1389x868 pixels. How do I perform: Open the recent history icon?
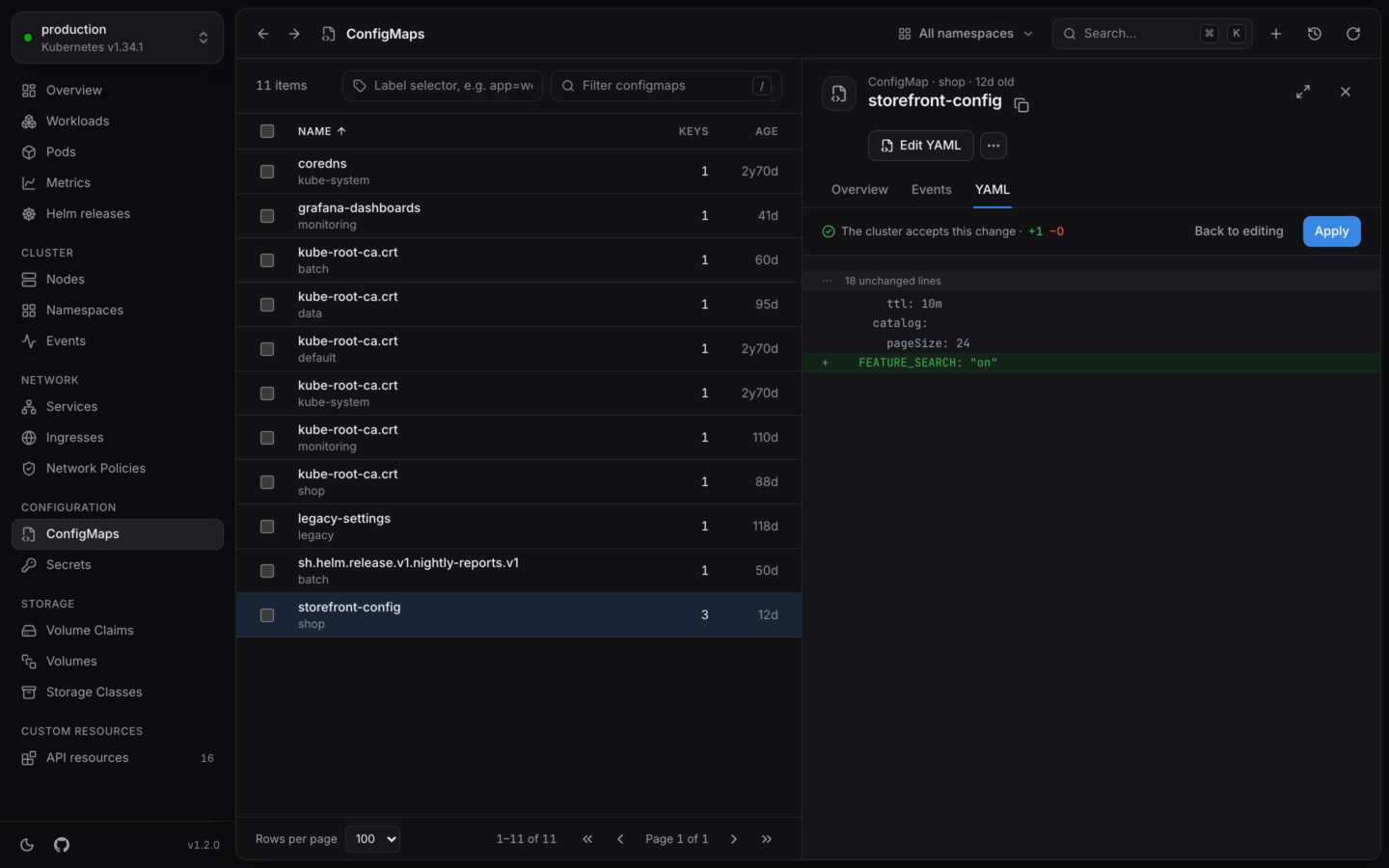point(1315,34)
